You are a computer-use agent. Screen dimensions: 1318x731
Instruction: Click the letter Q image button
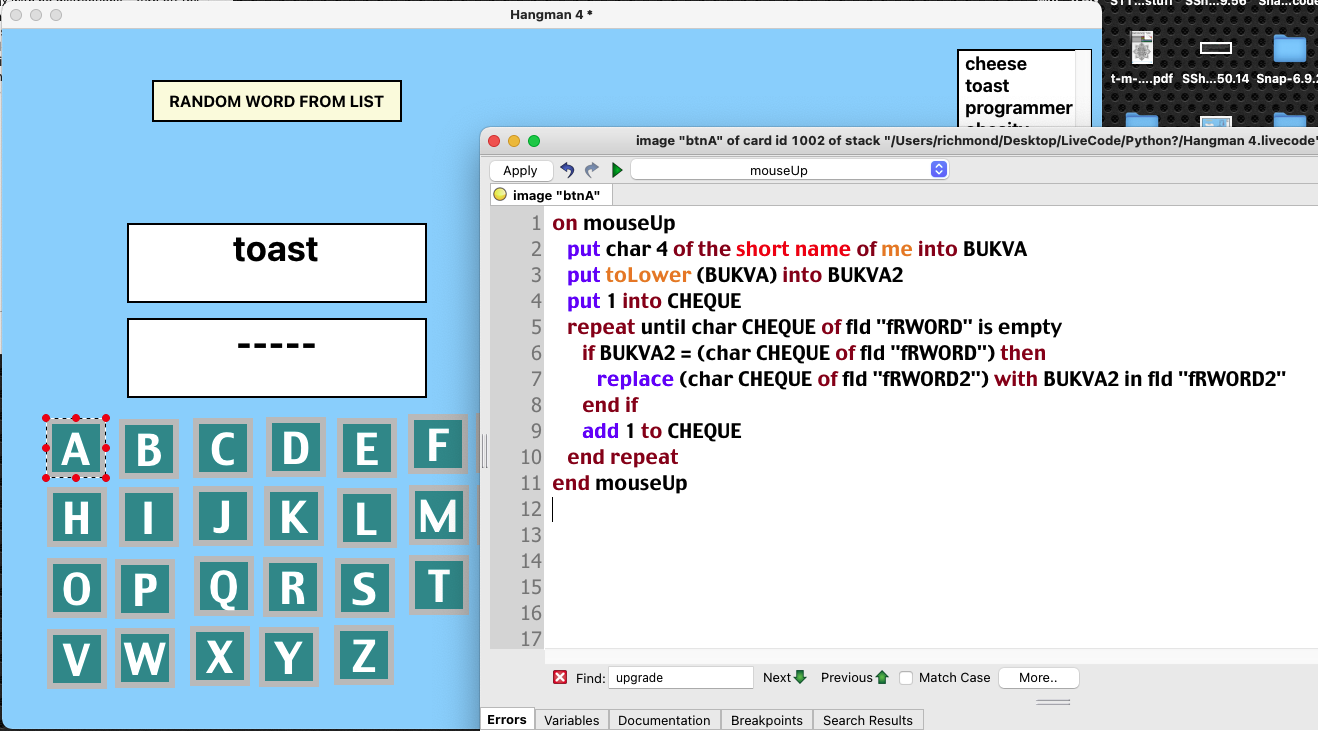point(223,587)
